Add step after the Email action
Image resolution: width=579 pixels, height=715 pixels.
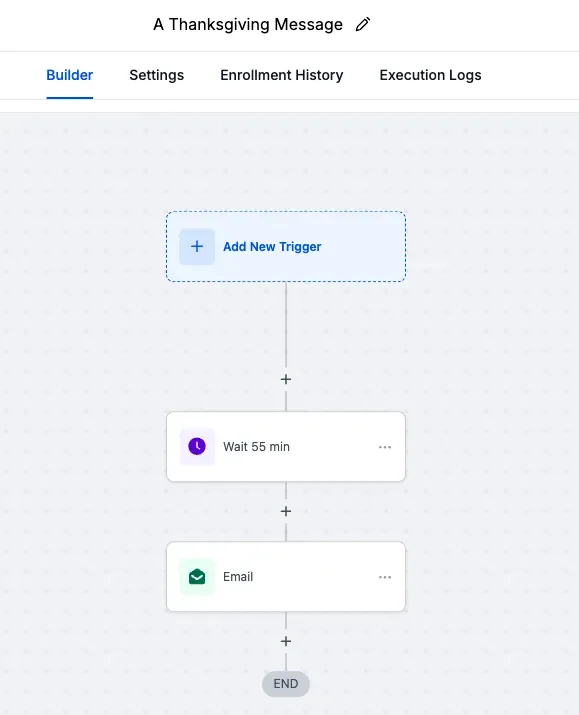coord(286,641)
